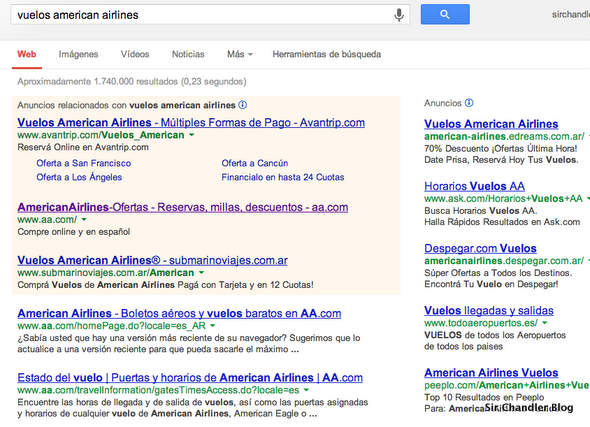Open 'American Airlines Vuelos' peeplo ad
This screenshot has width=590, height=427.
(491, 373)
